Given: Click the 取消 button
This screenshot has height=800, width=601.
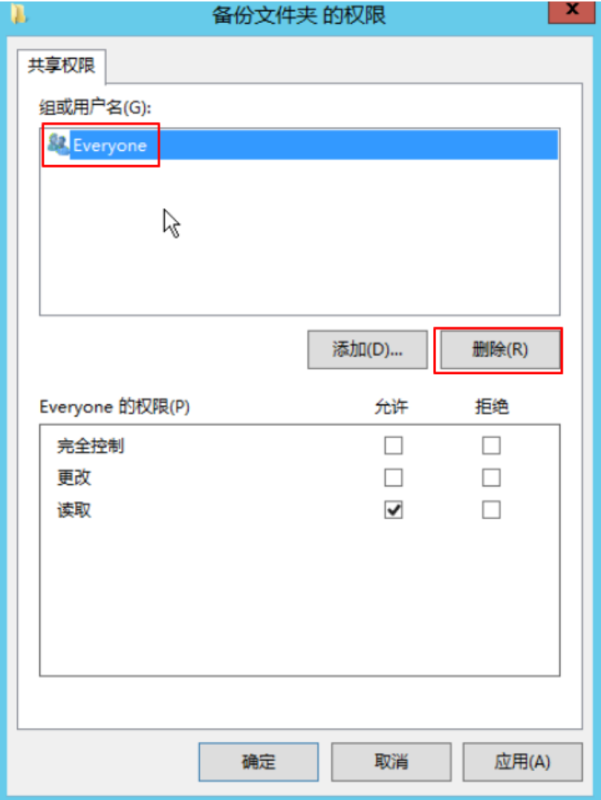Looking at the screenshot, I should coord(391,762).
